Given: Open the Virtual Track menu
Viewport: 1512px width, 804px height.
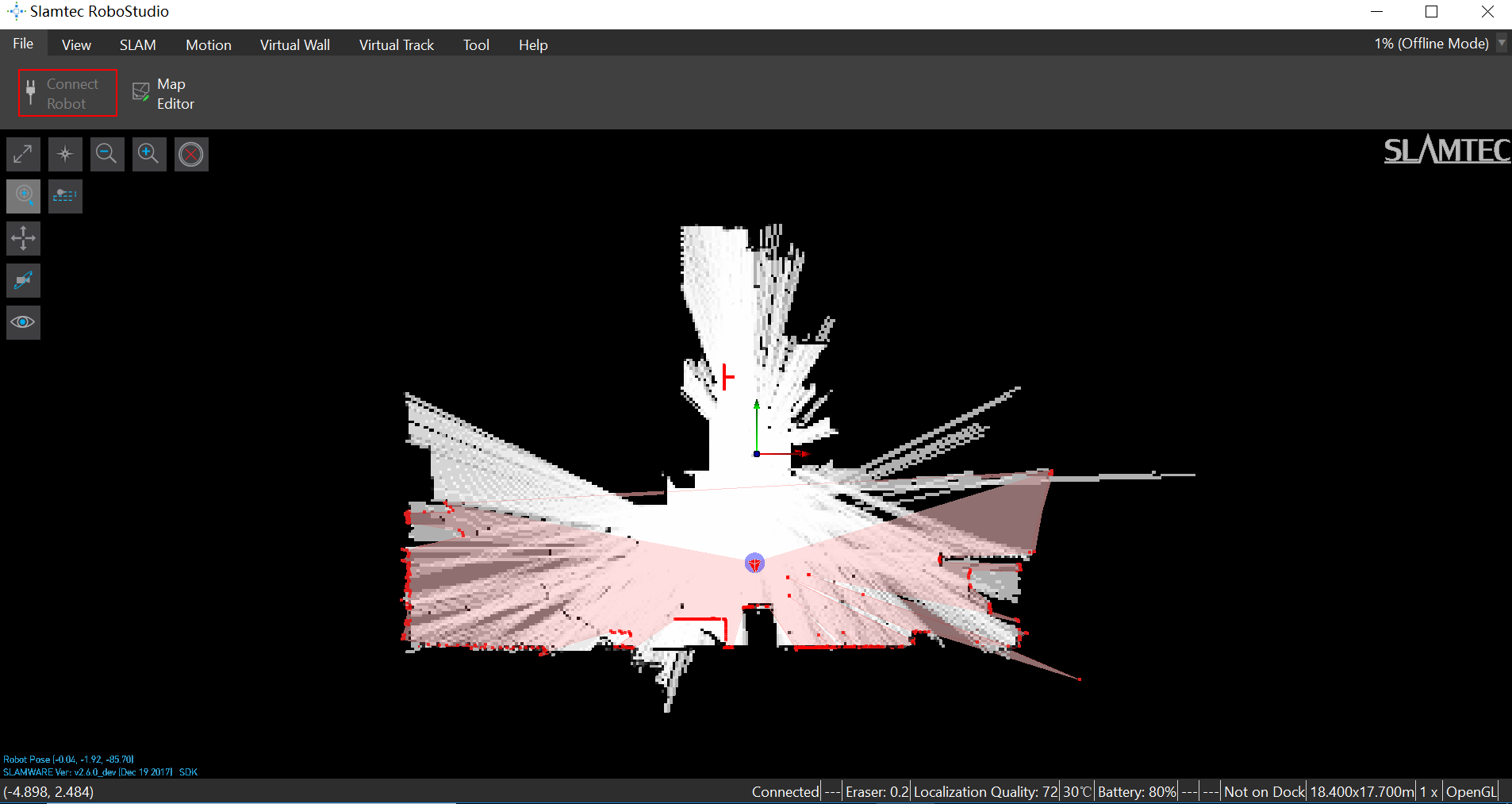Looking at the screenshot, I should click(x=397, y=45).
